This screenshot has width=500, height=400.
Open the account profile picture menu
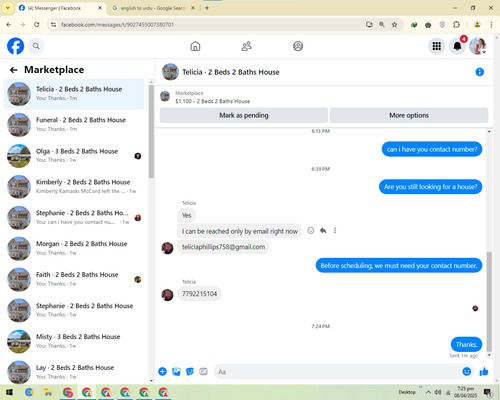[x=478, y=46]
